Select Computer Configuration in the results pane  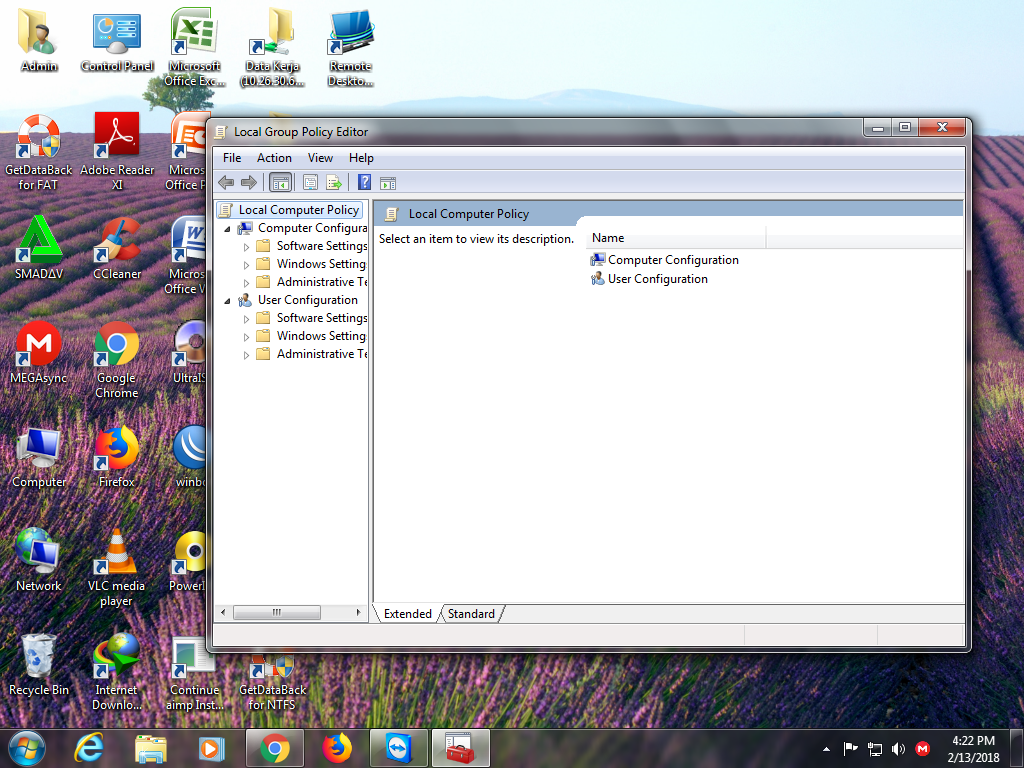point(672,259)
